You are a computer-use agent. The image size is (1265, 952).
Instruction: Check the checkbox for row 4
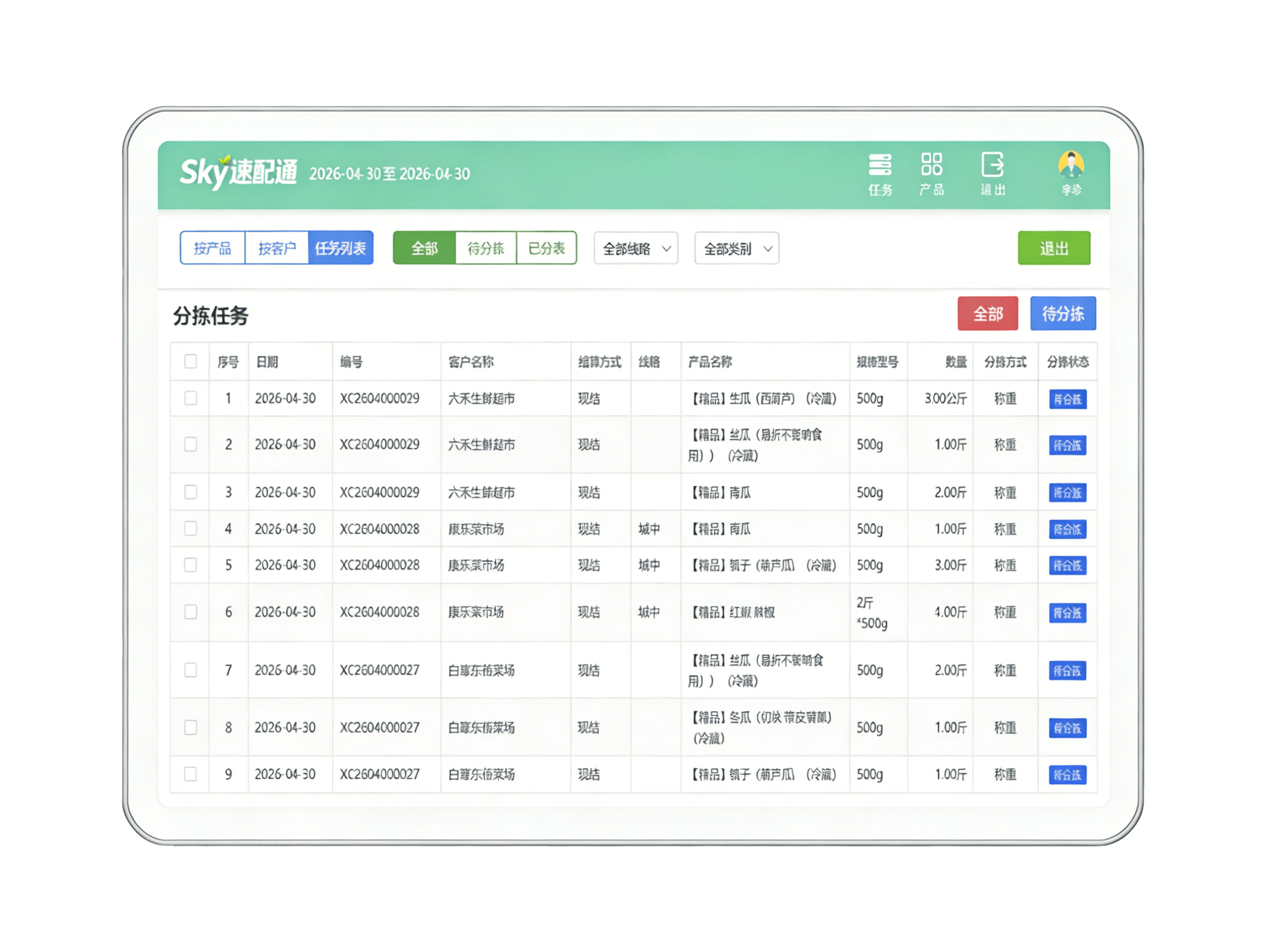point(190,529)
